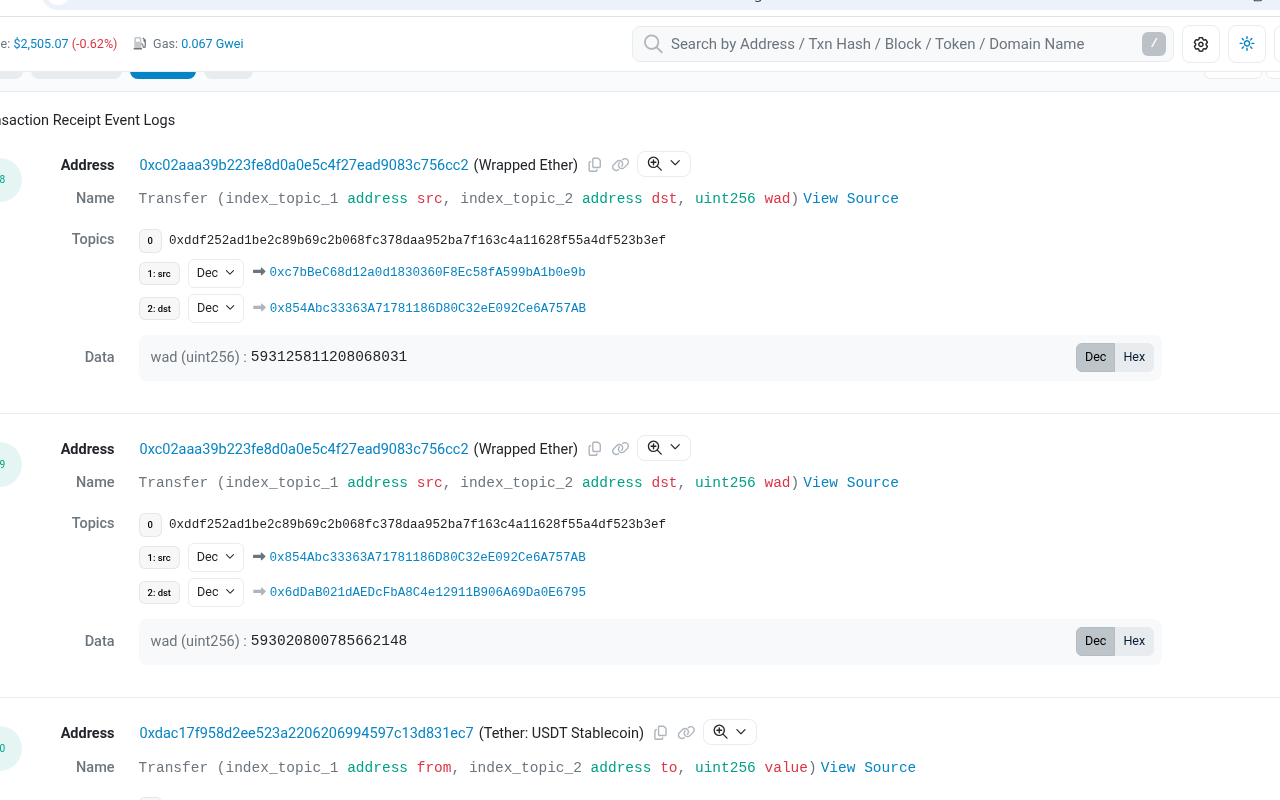Copy the Tether USDT Stablecoin address

pyautogui.click(x=661, y=733)
